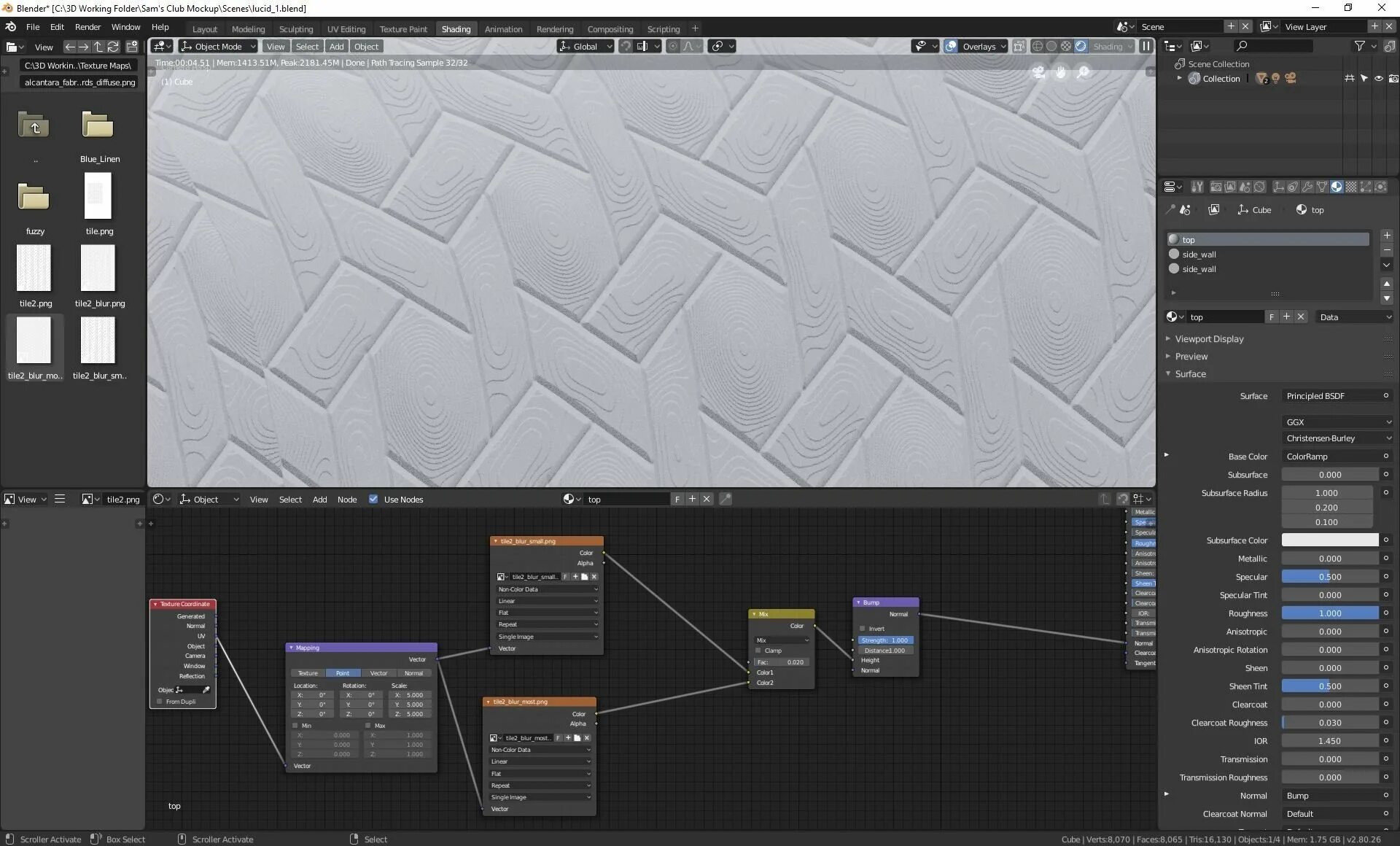This screenshot has width=1400, height=846.
Task: Open the Modifiers properties tab
Action: pos(1307,187)
